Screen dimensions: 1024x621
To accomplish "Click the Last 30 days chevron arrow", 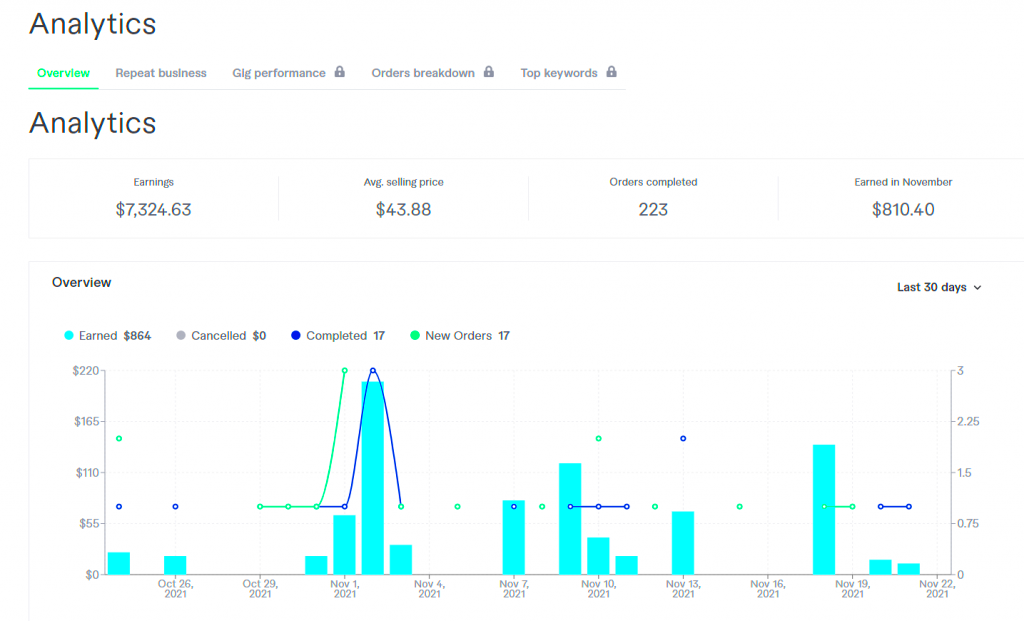I will [x=978, y=288].
